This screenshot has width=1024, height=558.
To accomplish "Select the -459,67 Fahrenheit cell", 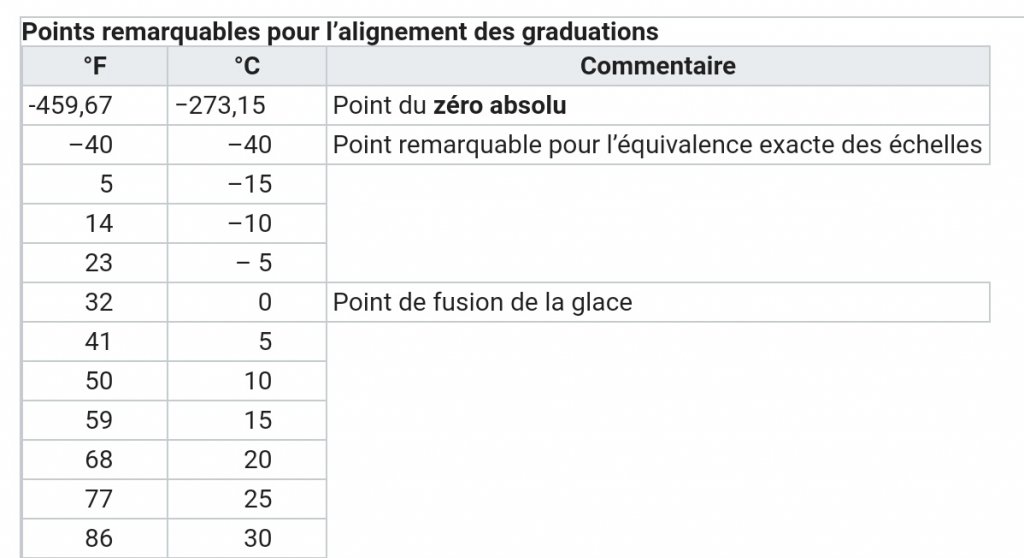I will pyautogui.click(x=95, y=105).
